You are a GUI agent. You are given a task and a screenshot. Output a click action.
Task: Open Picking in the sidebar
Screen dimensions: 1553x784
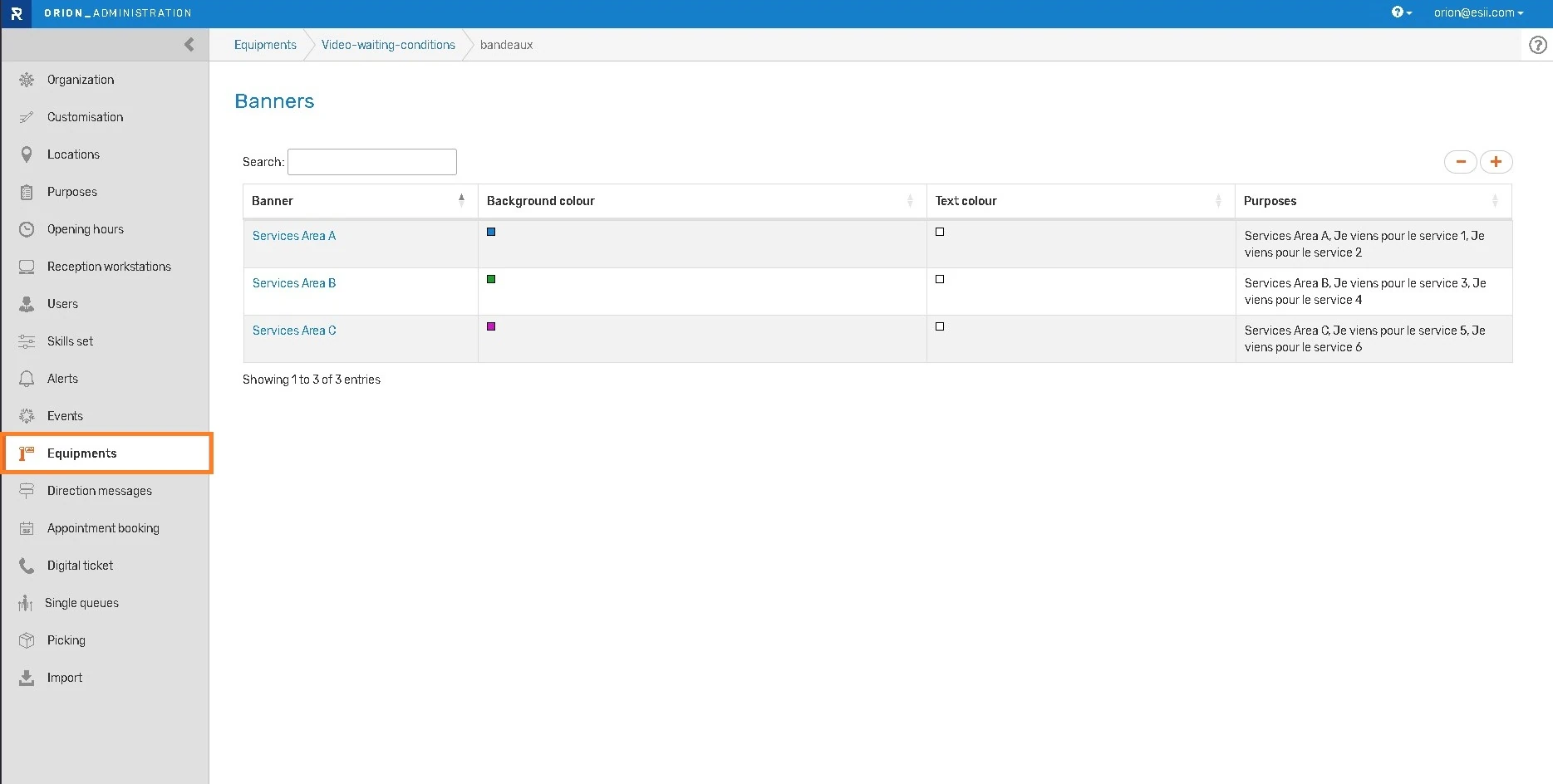pos(66,640)
